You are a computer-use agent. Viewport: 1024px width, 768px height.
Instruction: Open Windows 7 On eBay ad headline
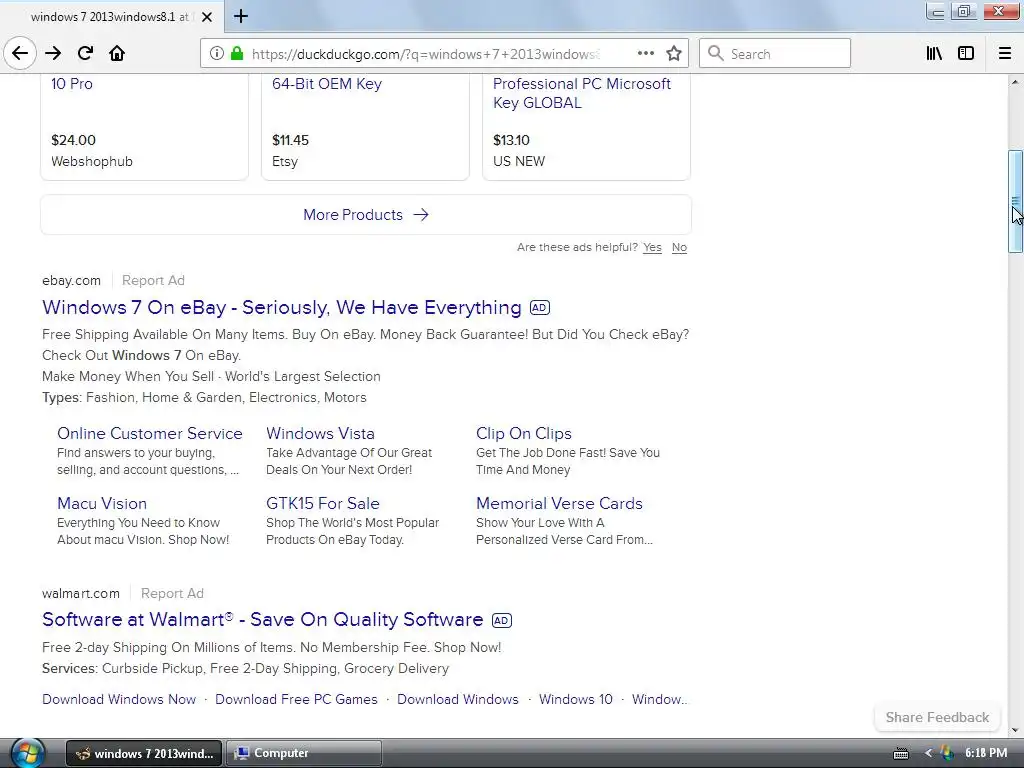click(281, 307)
